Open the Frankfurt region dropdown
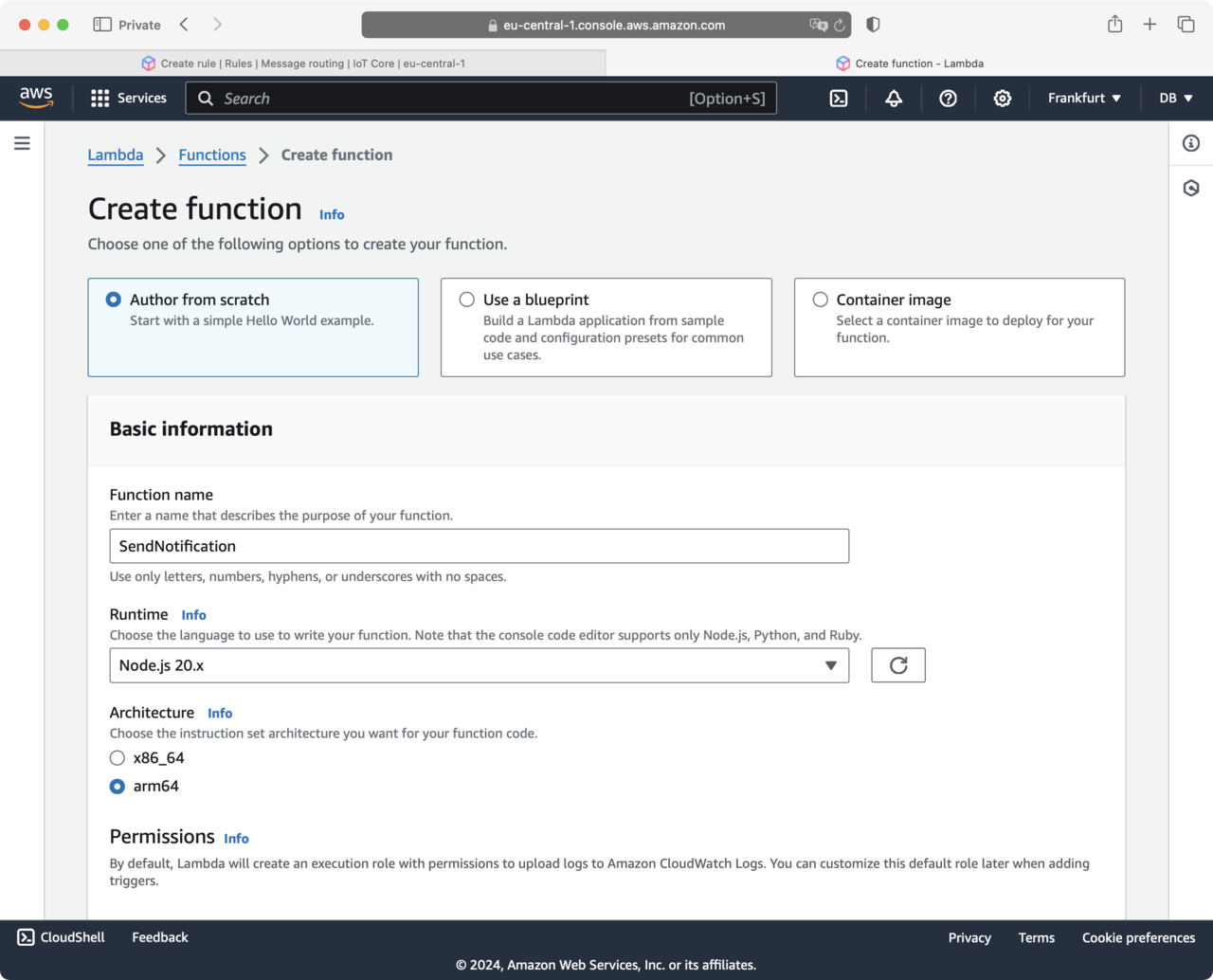The image size is (1213, 980). [1084, 99]
